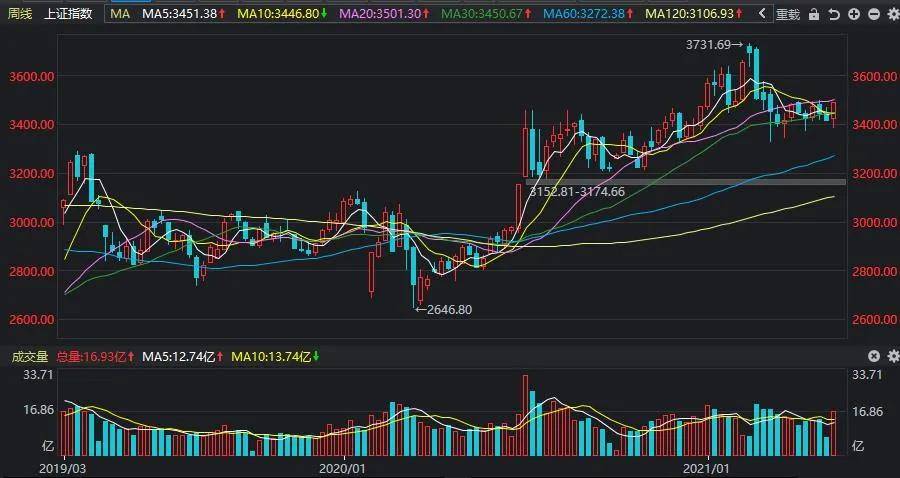
Task: Close the volume panel with X icon
Action: click(874, 356)
